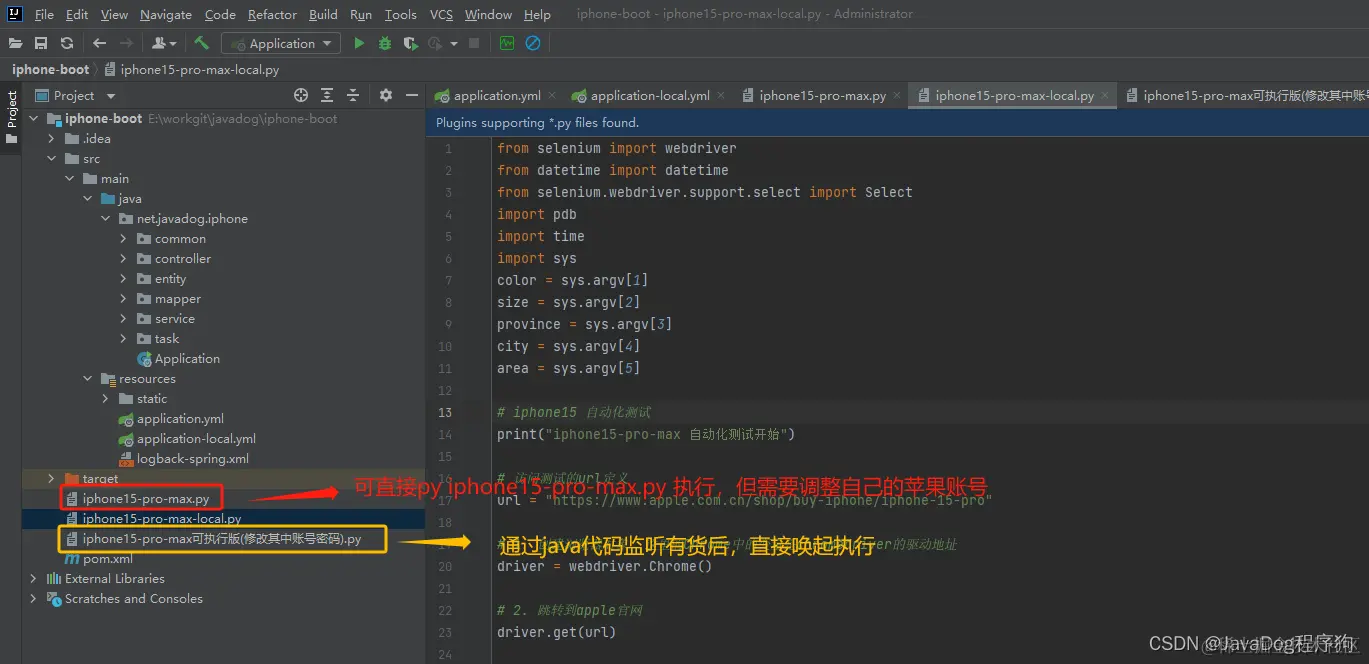Click the Collapse All icon in Project panel
Image resolution: width=1369 pixels, height=664 pixels.
(352, 95)
